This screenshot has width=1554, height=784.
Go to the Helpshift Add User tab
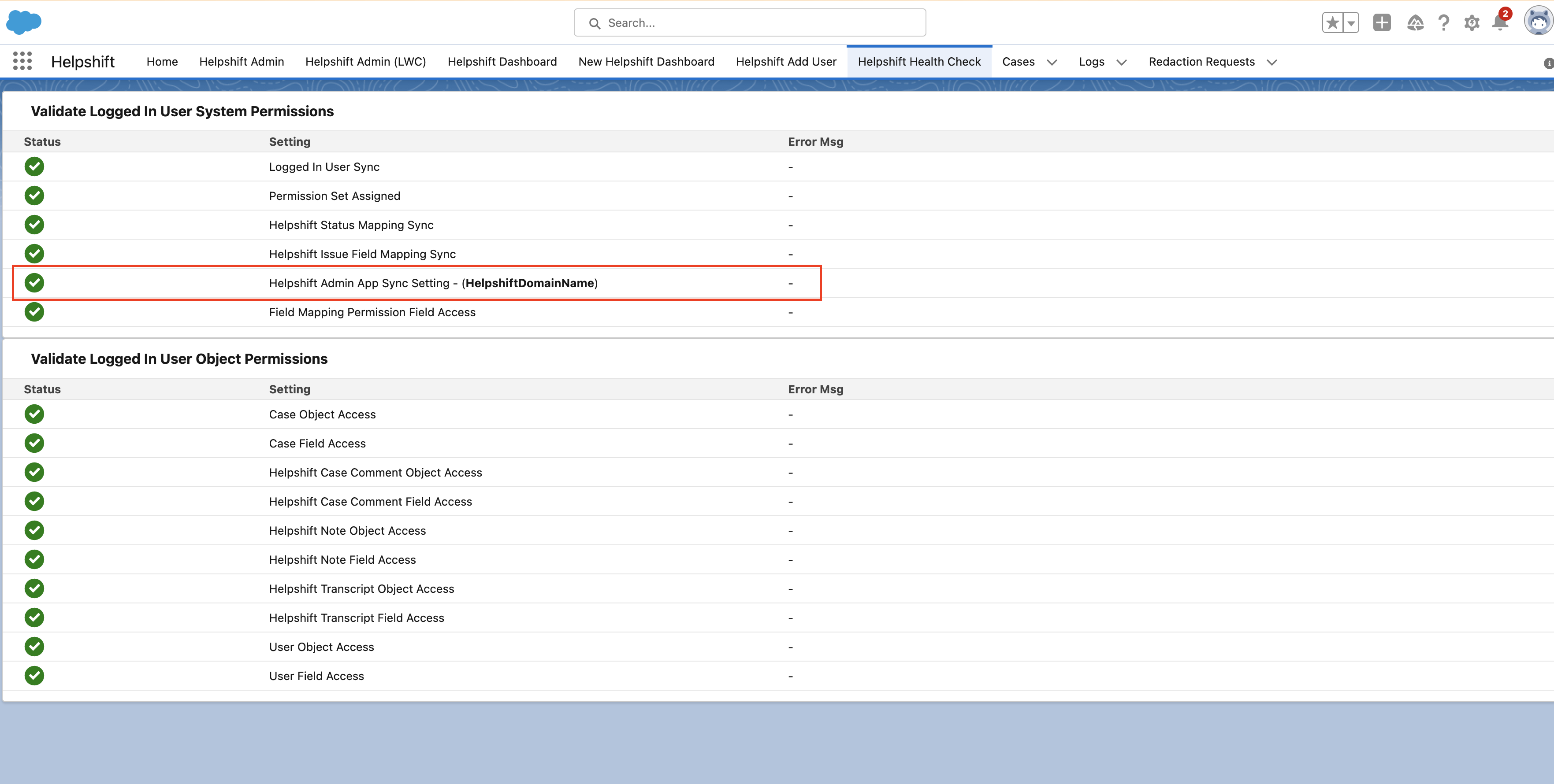(x=786, y=62)
